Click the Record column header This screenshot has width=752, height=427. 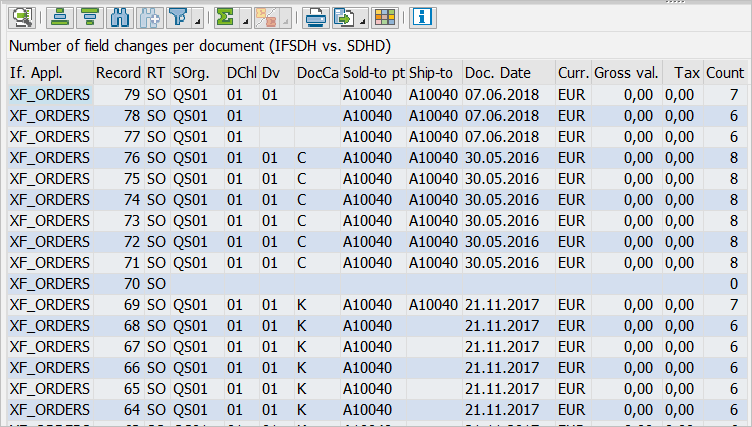(x=117, y=73)
